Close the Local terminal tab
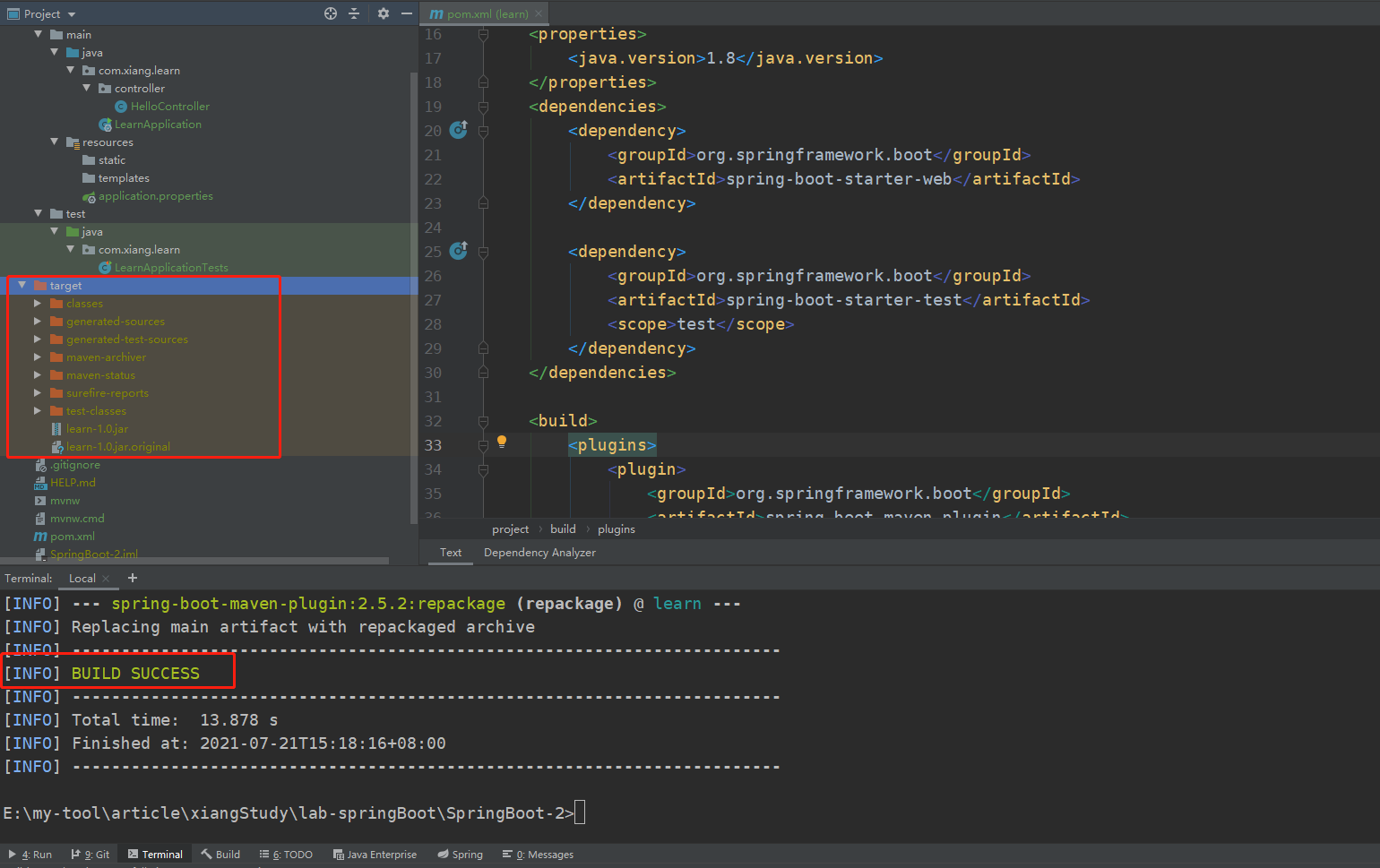This screenshot has width=1380, height=868. pyautogui.click(x=106, y=579)
